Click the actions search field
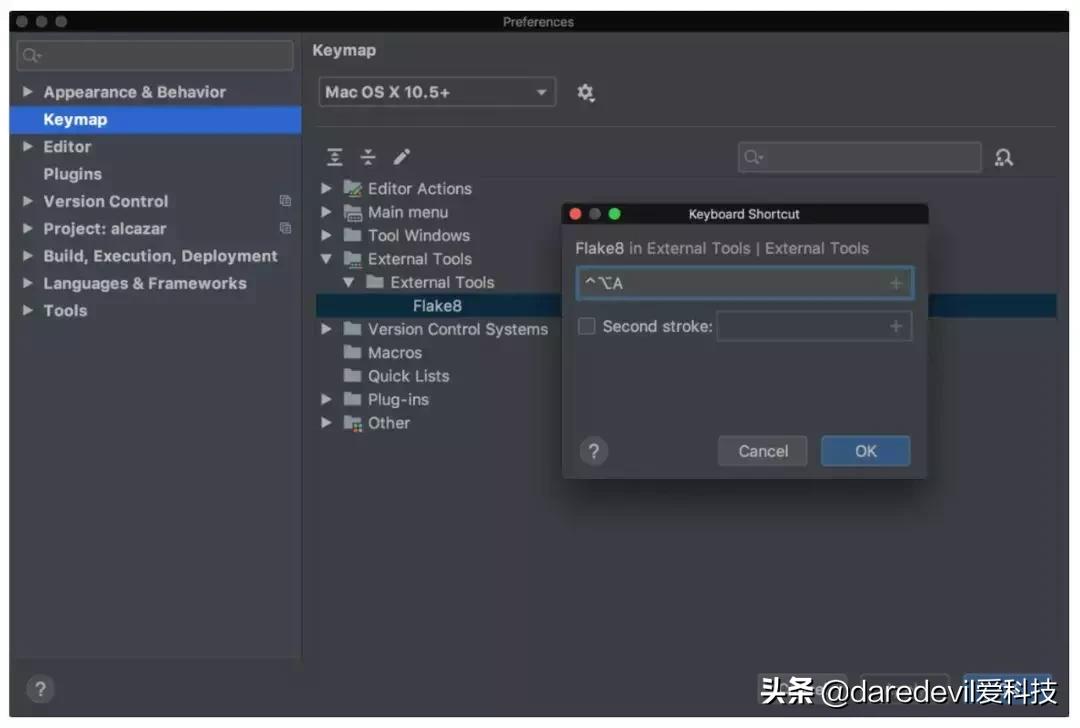This screenshot has height=728, width=1080. click(x=860, y=157)
